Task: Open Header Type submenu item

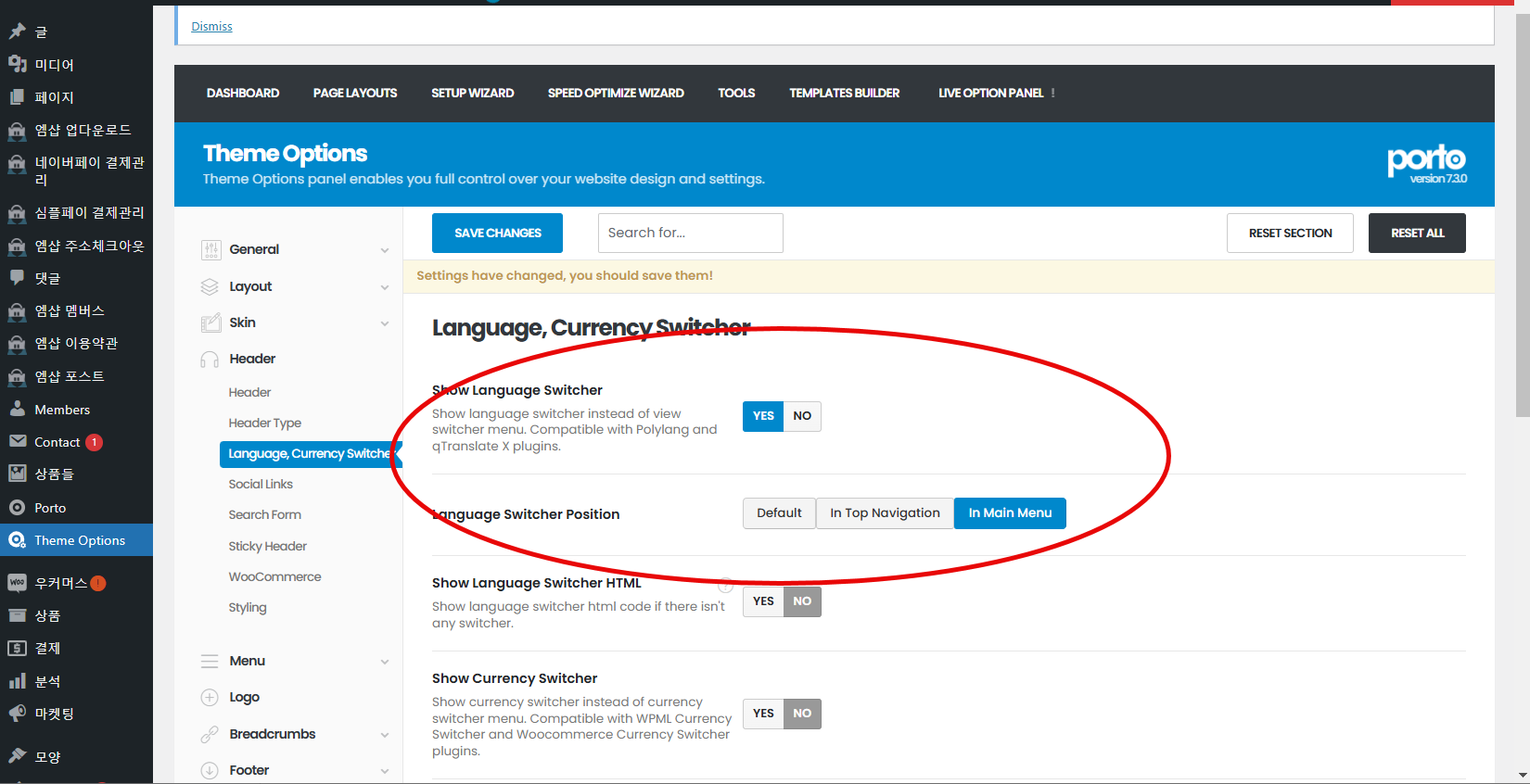Action: click(x=265, y=424)
